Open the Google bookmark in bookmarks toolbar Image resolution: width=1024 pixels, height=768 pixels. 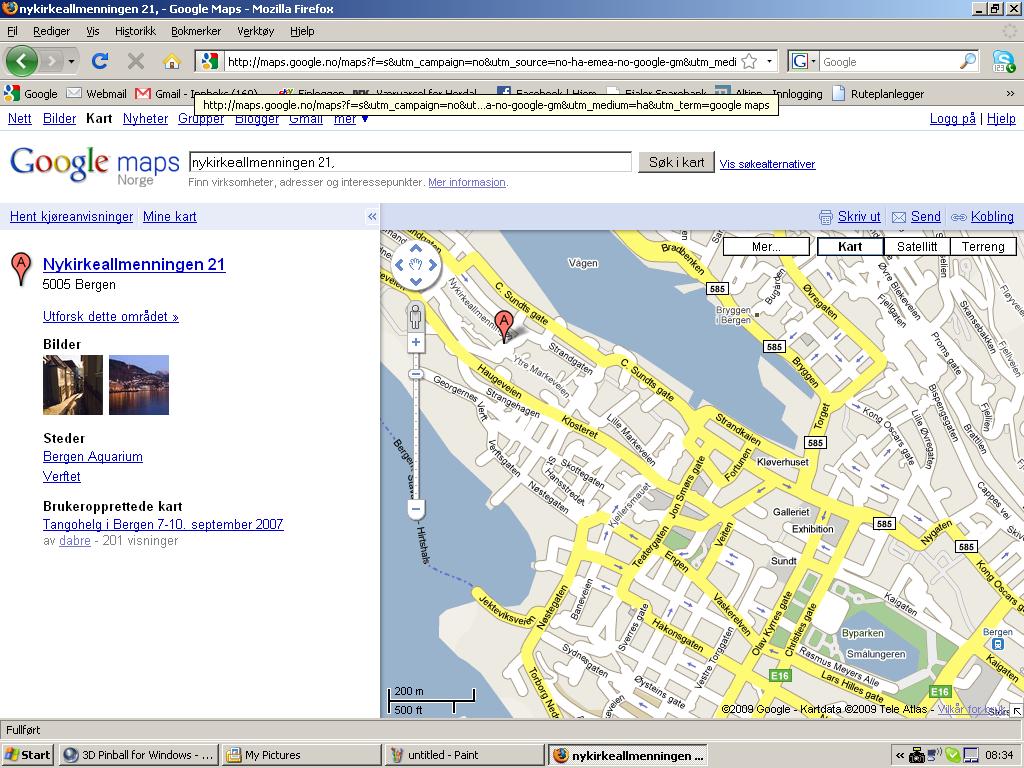pyautogui.click(x=31, y=93)
